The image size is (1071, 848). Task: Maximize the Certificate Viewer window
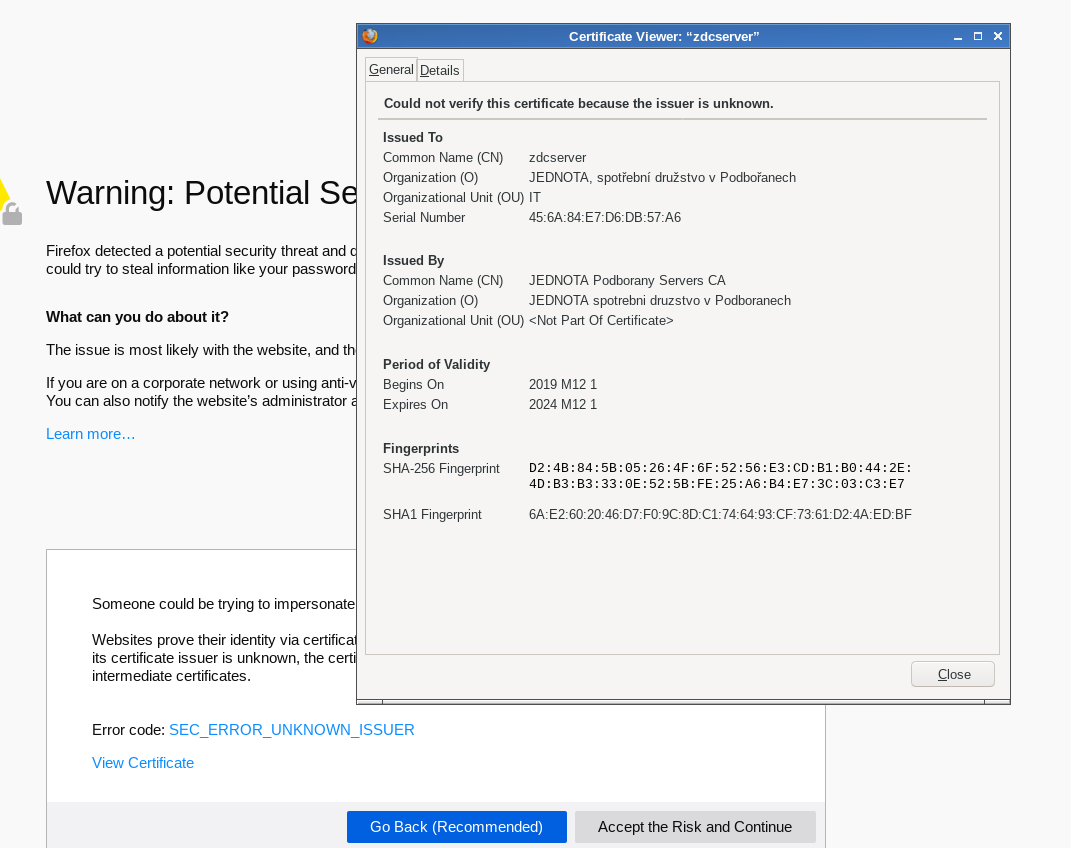pyautogui.click(x=978, y=36)
